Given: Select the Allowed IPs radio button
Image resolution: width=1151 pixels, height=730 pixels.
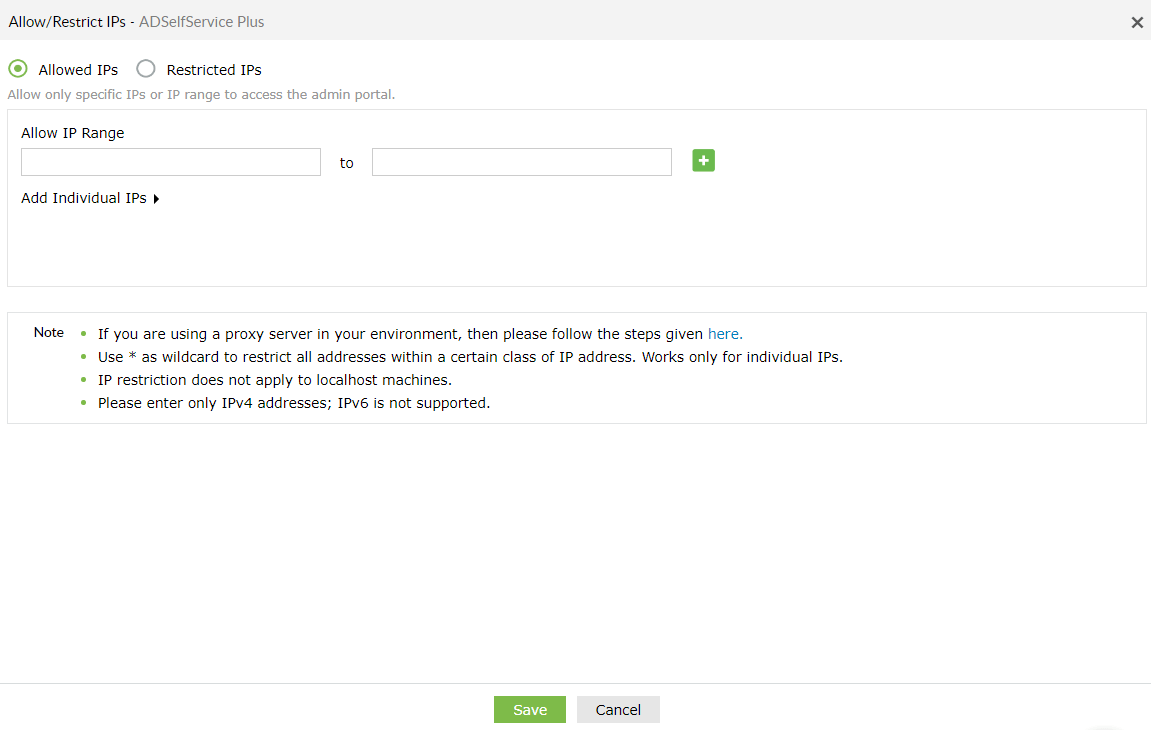Looking at the screenshot, I should pos(17,68).
